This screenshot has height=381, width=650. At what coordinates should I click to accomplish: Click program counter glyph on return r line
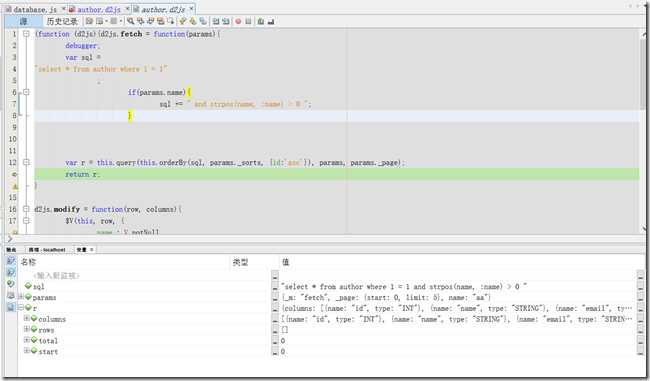click(x=15, y=174)
